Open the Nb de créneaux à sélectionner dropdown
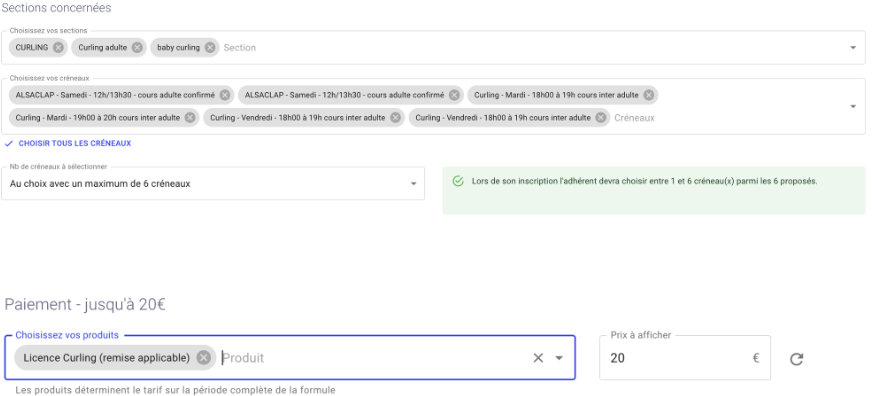 [213, 184]
